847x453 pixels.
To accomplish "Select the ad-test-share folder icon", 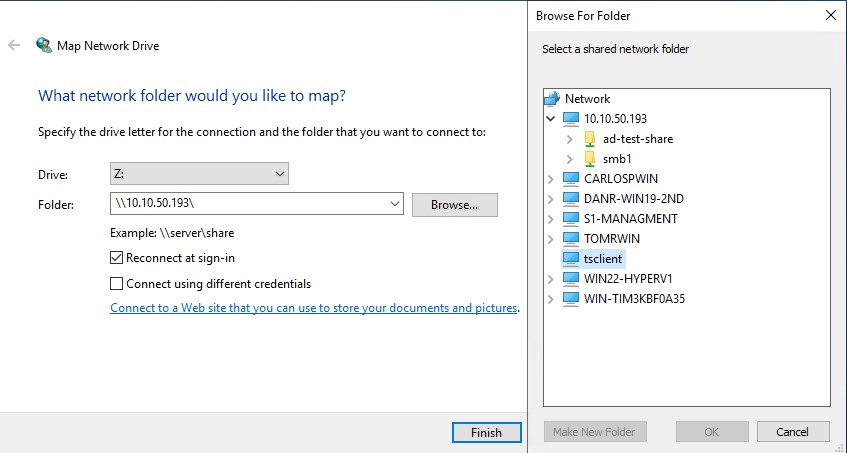I will coord(590,139).
